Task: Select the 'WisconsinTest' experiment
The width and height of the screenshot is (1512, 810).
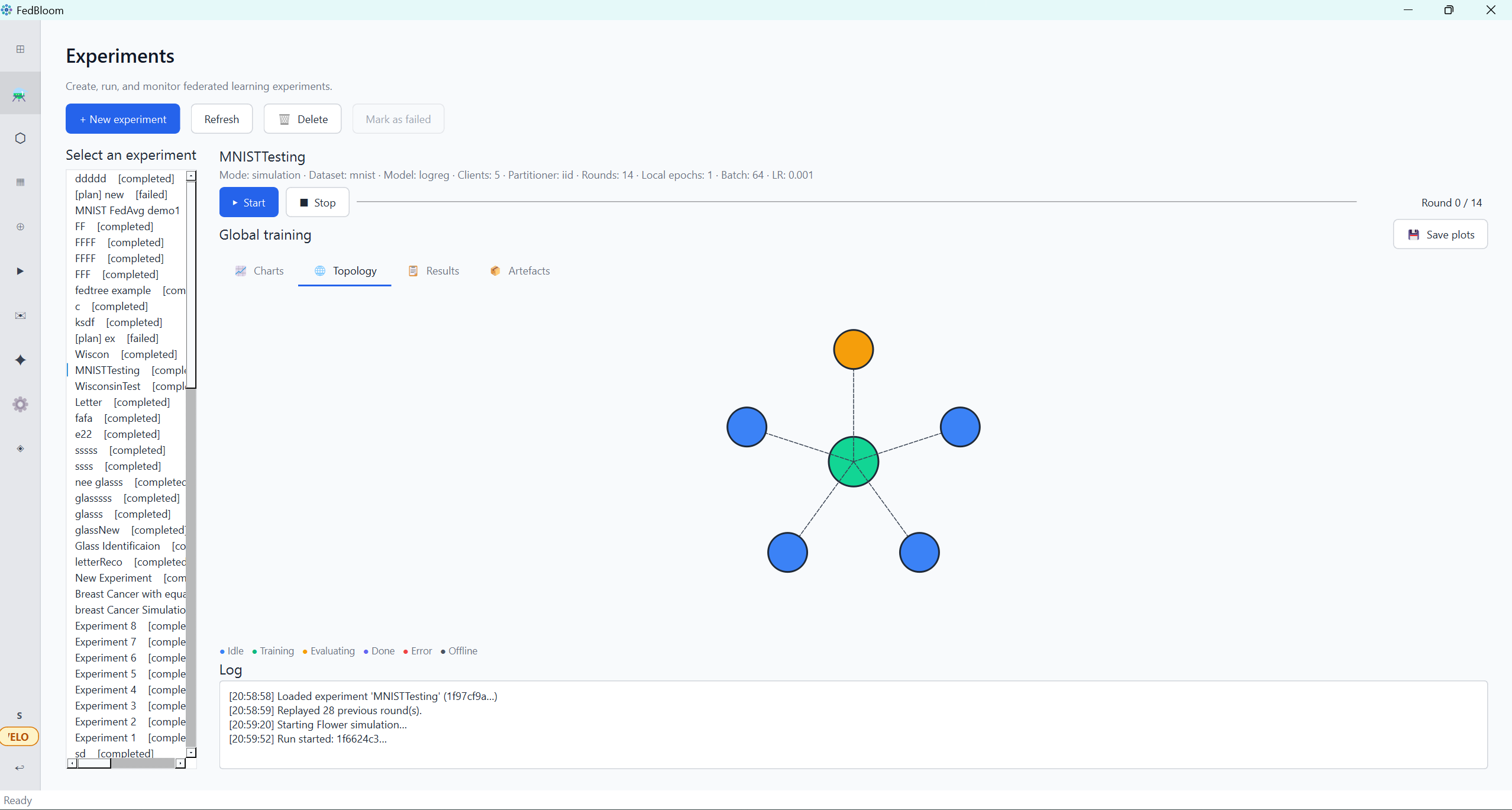Action: tap(127, 386)
